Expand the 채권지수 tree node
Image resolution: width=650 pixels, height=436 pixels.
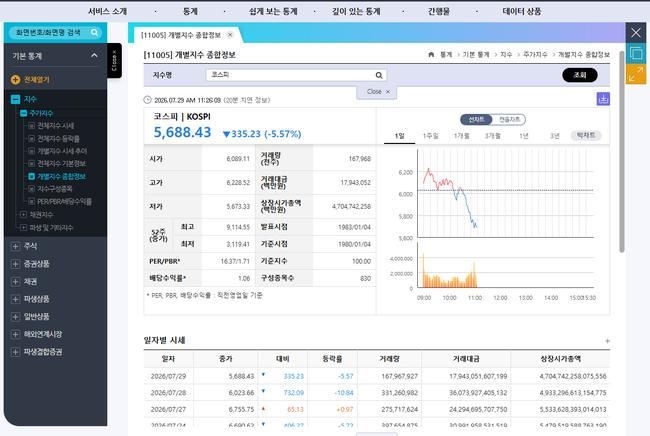pyautogui.click(x=24, y=215)
